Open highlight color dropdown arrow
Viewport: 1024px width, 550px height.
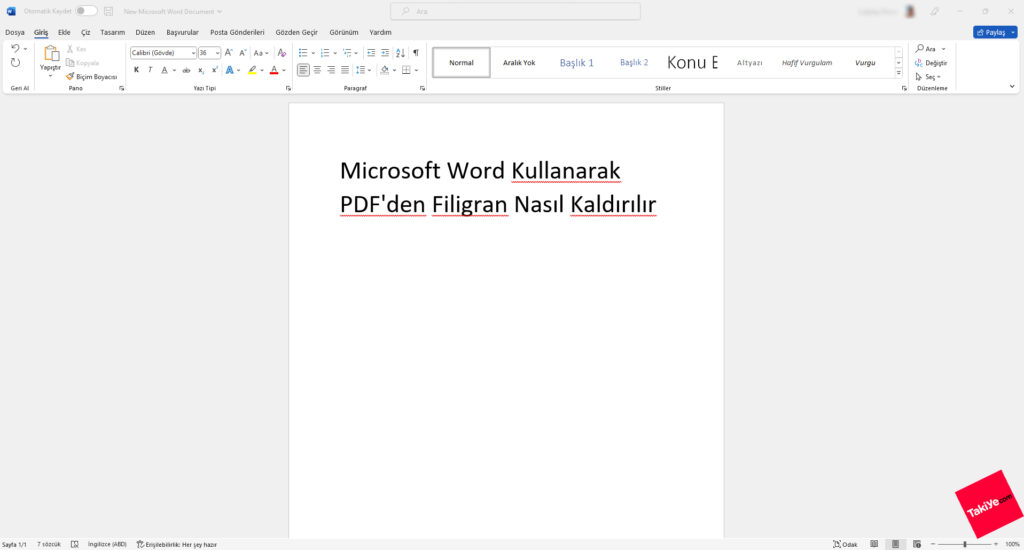(262, 70)
